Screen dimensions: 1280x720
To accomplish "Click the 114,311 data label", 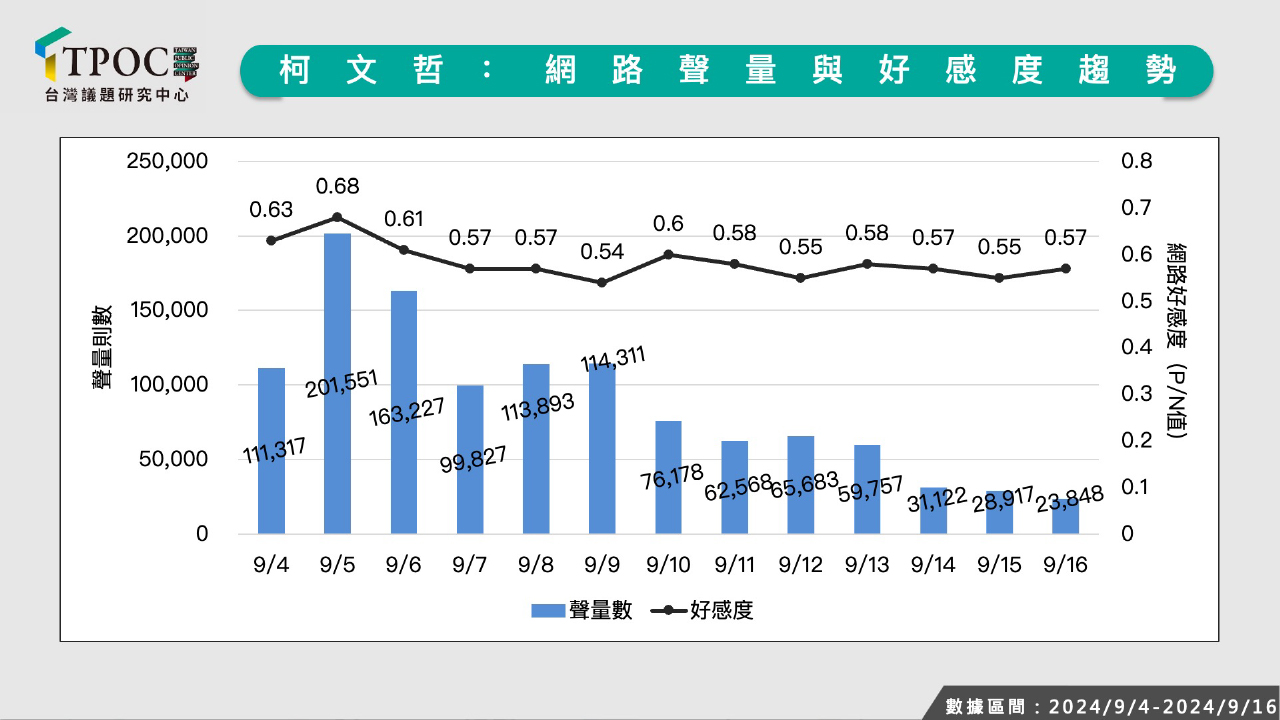I will [613, 359].
